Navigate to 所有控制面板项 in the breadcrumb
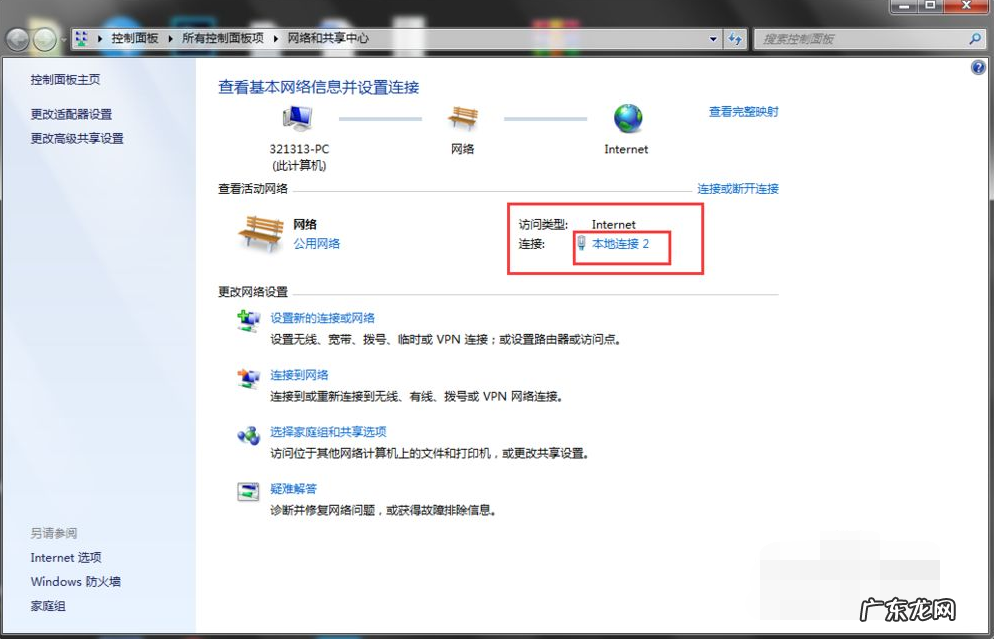This screenshot has width=994, height=639. pyautogui.click(x=222, y=39)
